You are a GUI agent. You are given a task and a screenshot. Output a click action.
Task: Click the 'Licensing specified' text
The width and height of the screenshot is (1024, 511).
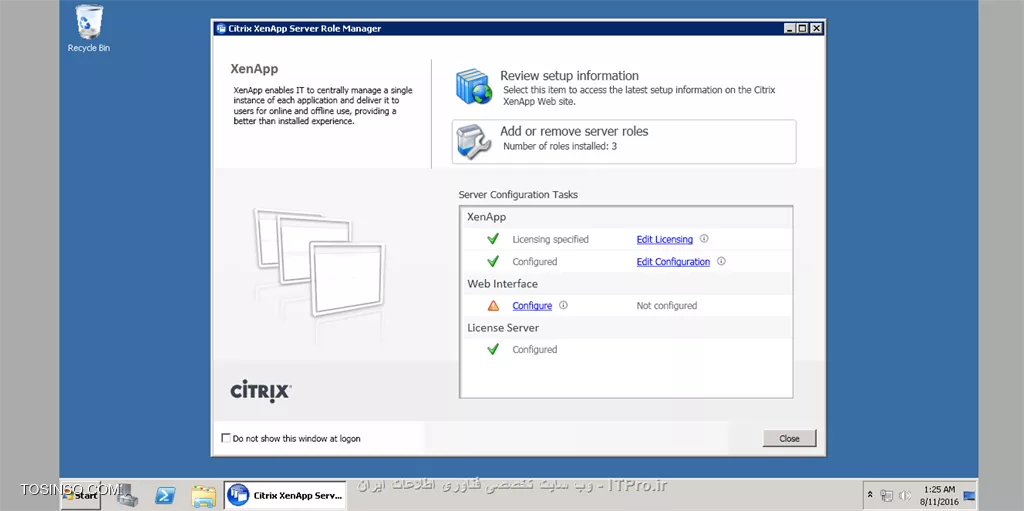551,239
